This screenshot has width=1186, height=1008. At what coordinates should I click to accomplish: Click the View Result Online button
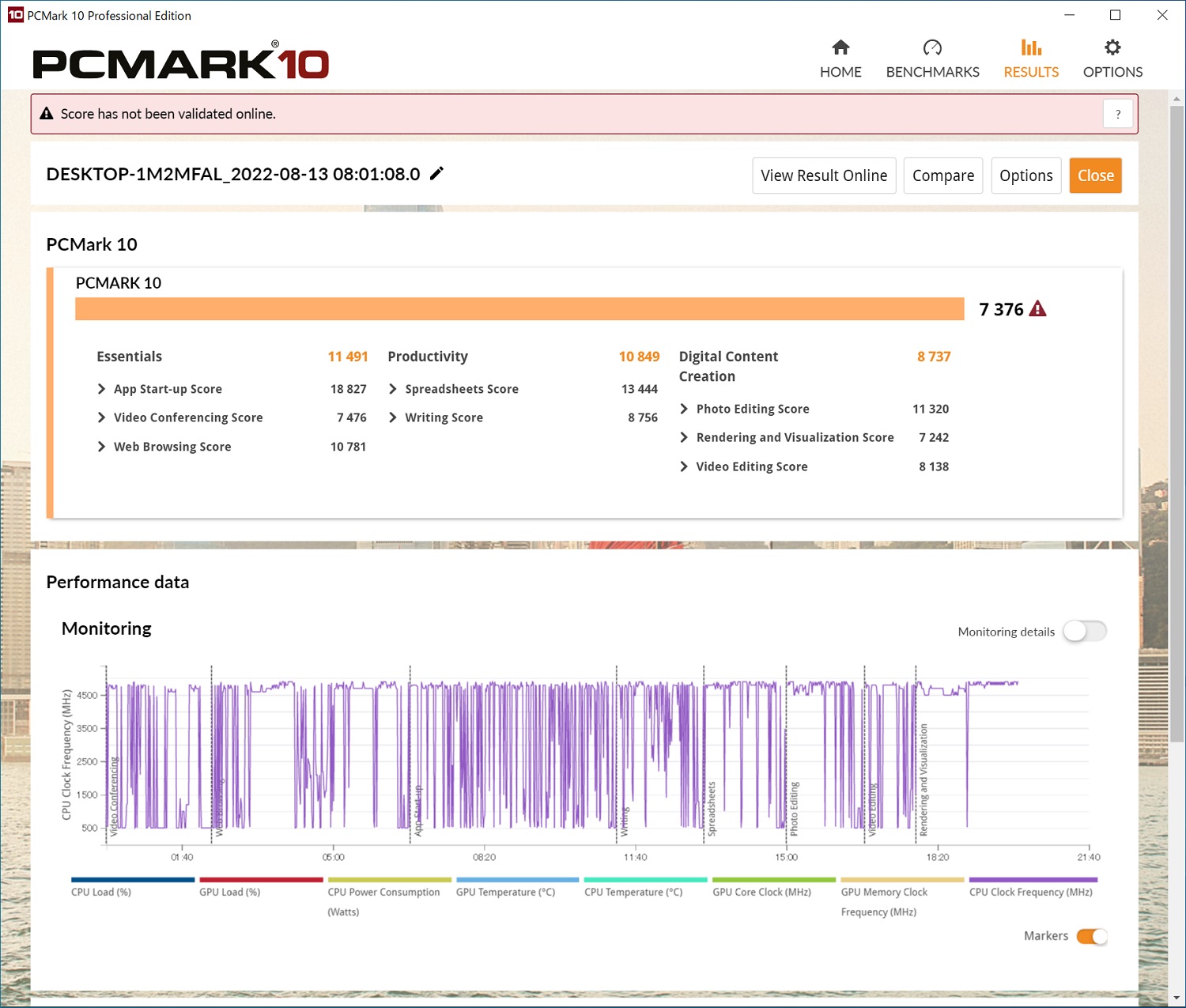824,176
